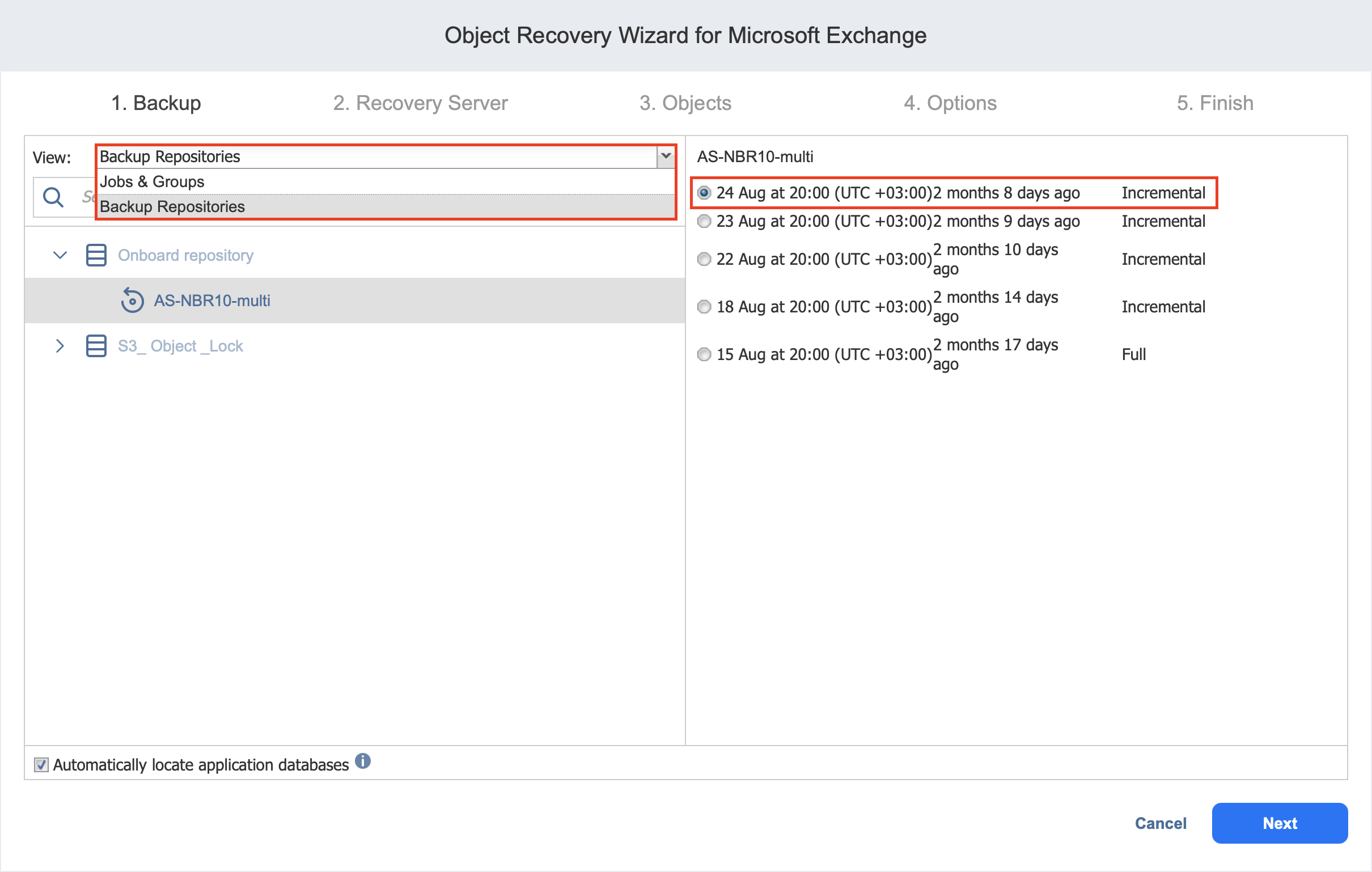Select the 24 Aug recovery point radio
1372x872 pixels.
point(704,193)
